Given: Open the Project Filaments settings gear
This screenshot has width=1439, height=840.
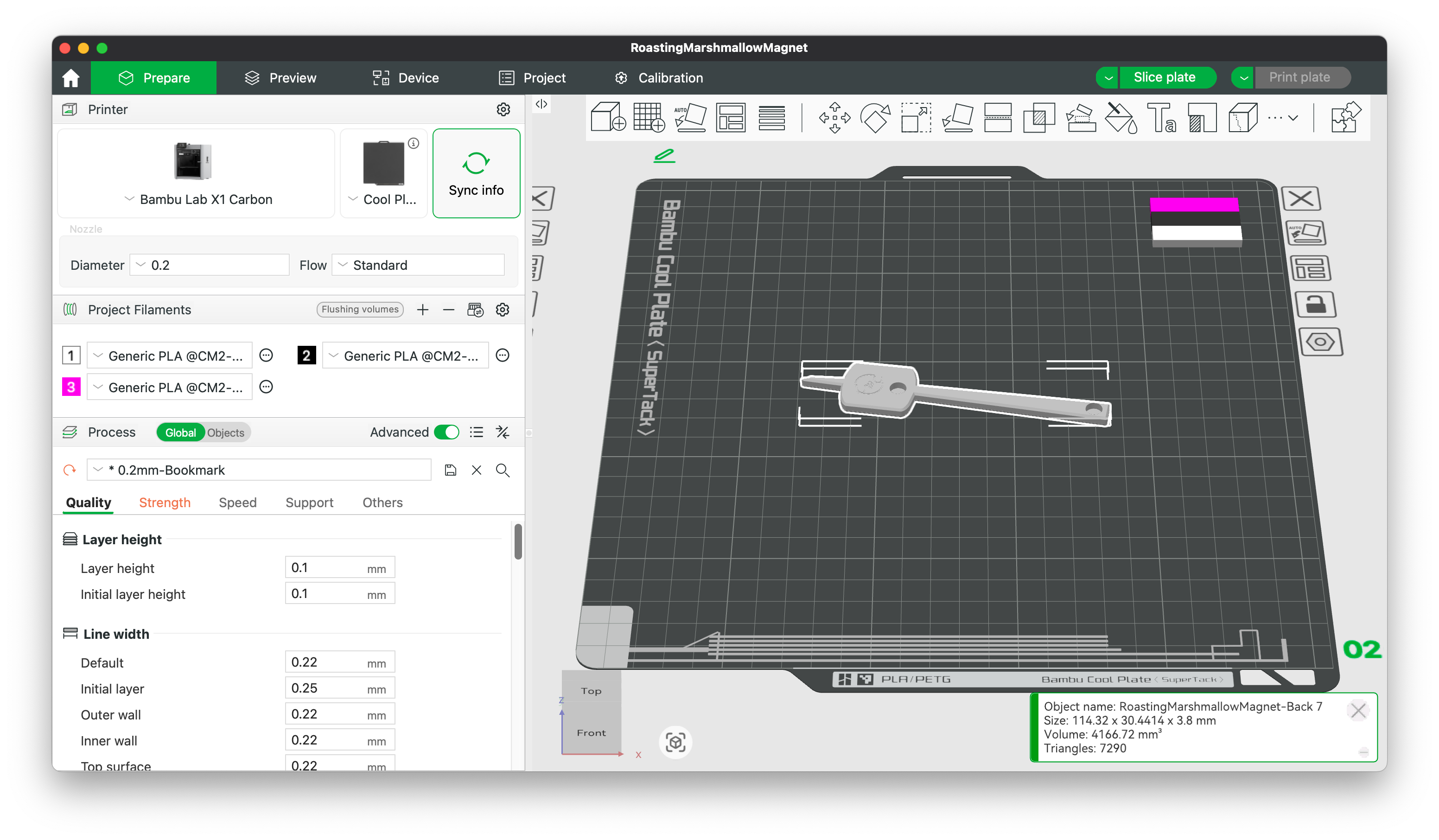Looking at the screenshot, I should 503,310.
